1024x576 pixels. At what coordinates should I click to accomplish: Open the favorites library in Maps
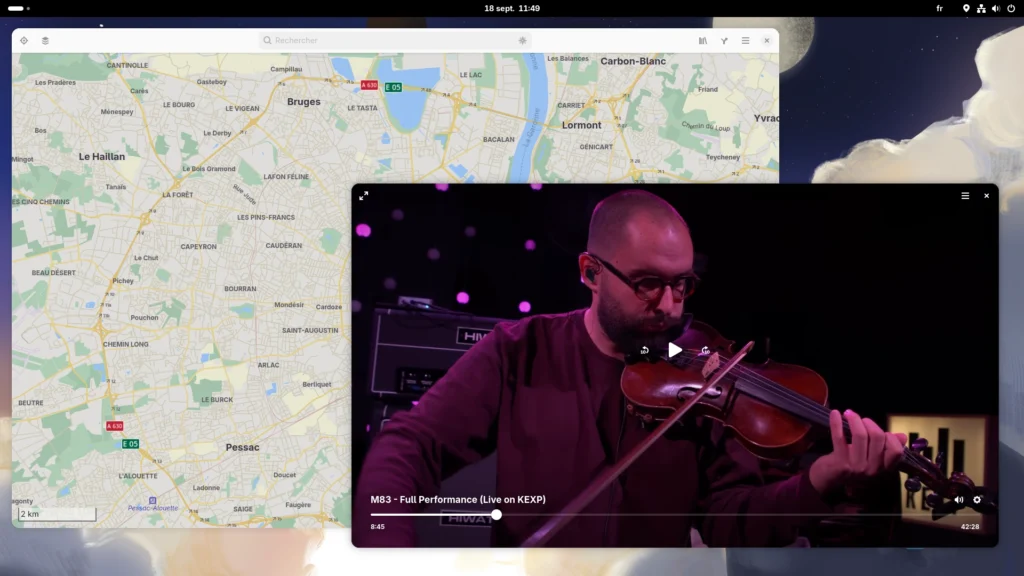point(703,41)
